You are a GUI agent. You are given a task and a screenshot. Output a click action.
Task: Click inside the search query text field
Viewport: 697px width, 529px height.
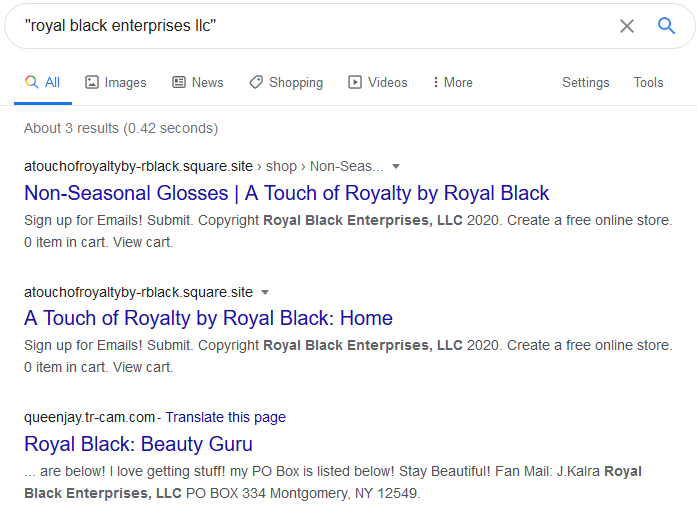[311, 26]
